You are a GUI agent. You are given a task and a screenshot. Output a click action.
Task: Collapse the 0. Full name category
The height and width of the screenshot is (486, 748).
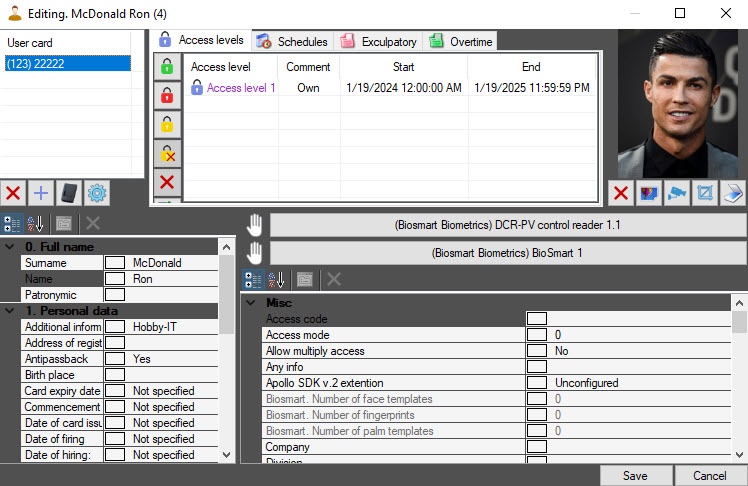pos(10,247)
